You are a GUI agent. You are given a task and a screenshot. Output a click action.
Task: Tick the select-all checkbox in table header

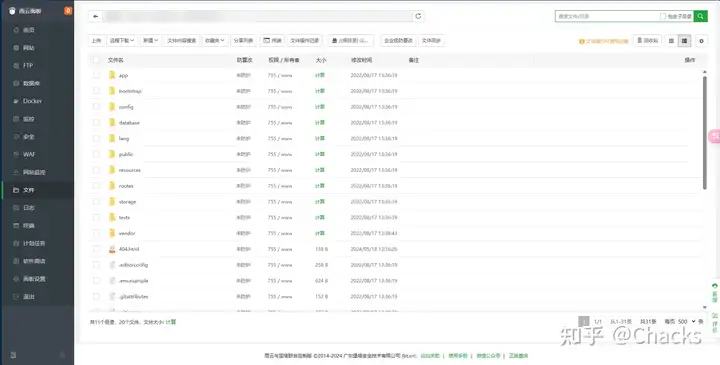pyautogui.click(x=96, y=60)
